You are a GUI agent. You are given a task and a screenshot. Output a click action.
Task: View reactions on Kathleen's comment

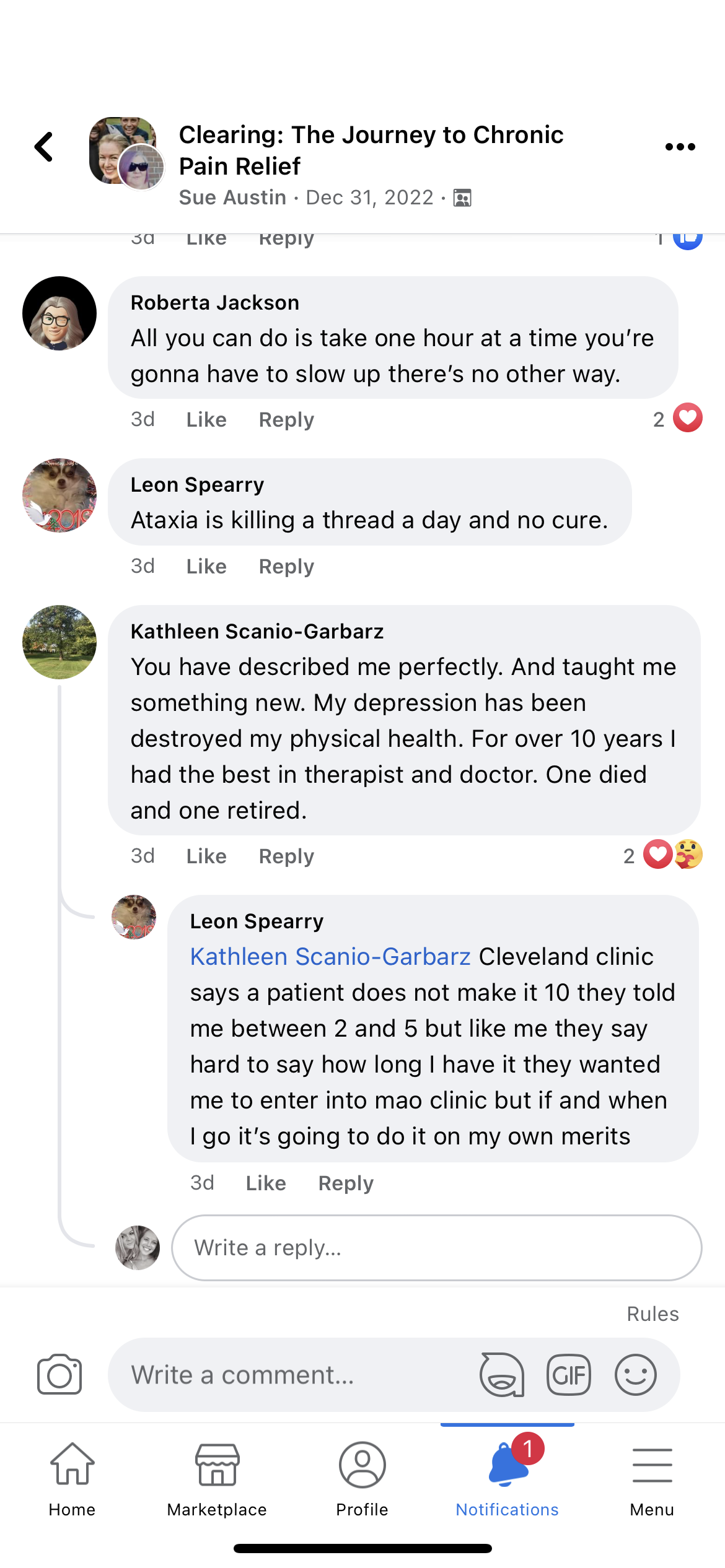coord(664,855)
